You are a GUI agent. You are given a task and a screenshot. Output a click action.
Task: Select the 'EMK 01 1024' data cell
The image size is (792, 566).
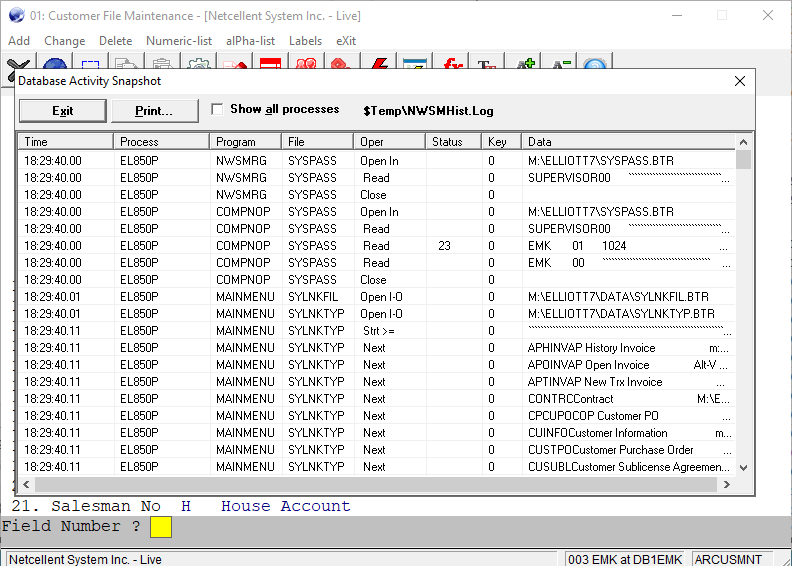[x=628, y=246]
